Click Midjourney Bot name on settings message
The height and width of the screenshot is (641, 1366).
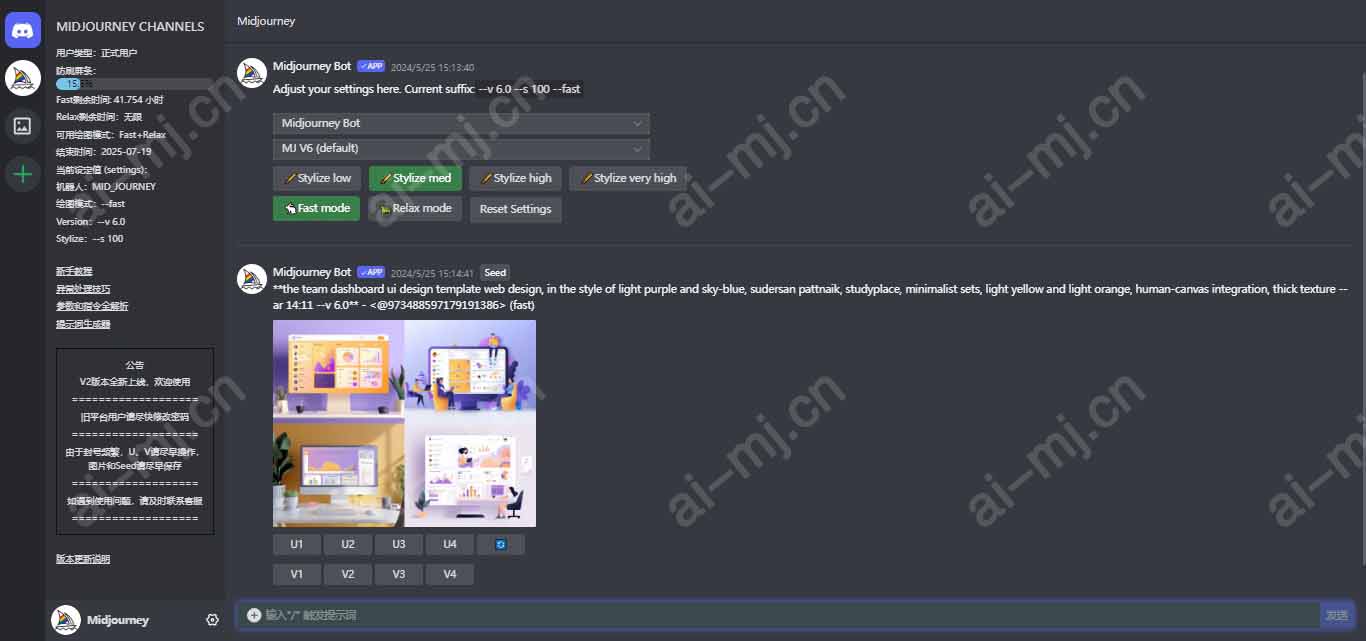point(312,66)
